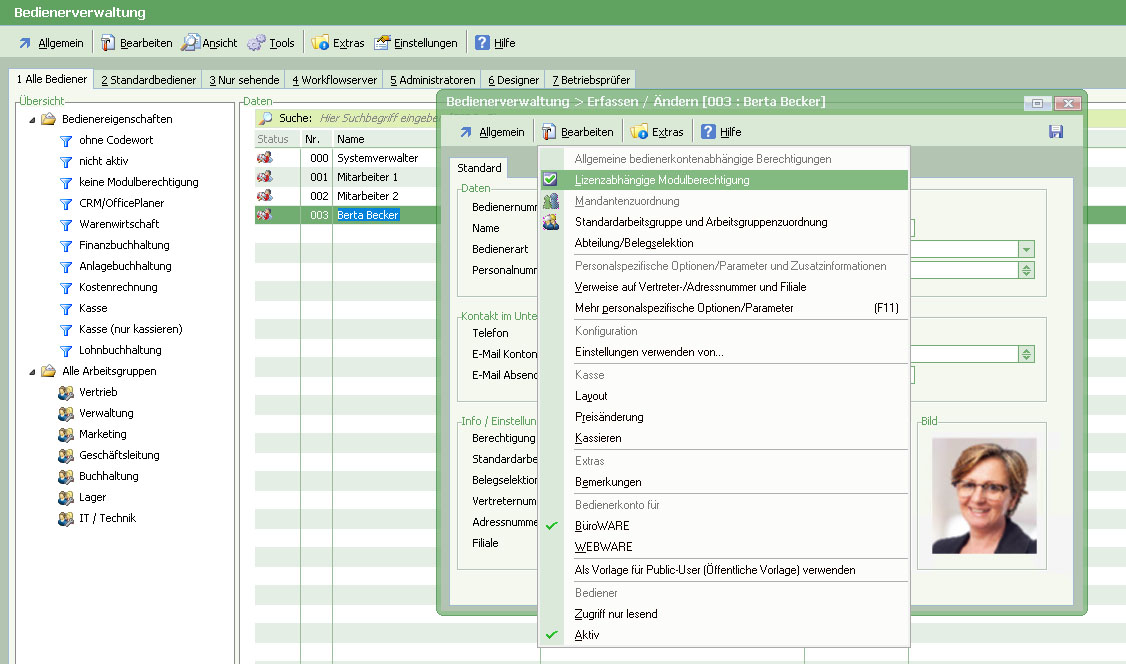
Task: Collapse the Alle Arbeitsgruppen tree node
Action: point(32,371)
